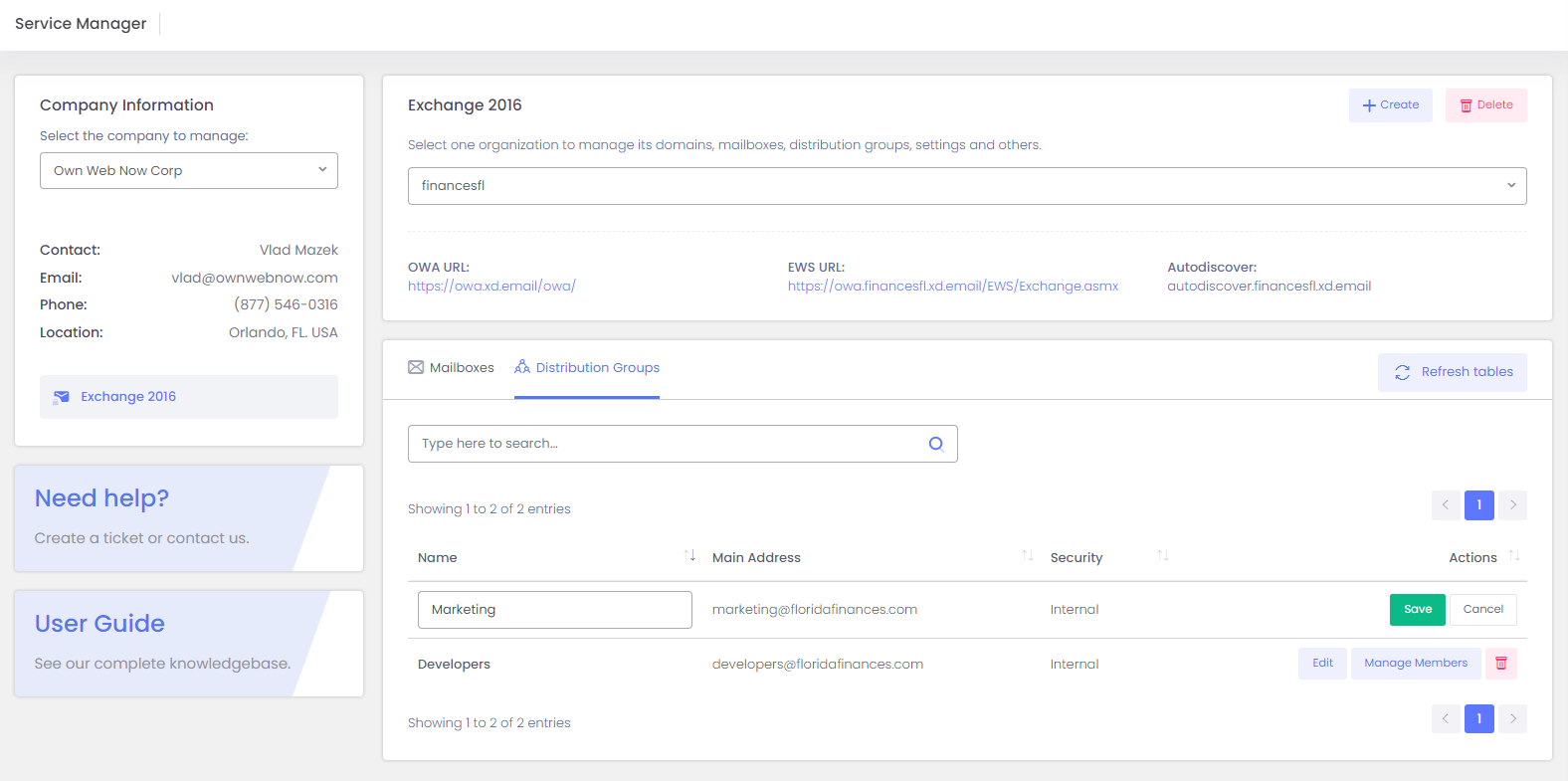Sort table by Name column arrows
The width and height of the screenshot is (1568, 781).
(689, 556)
